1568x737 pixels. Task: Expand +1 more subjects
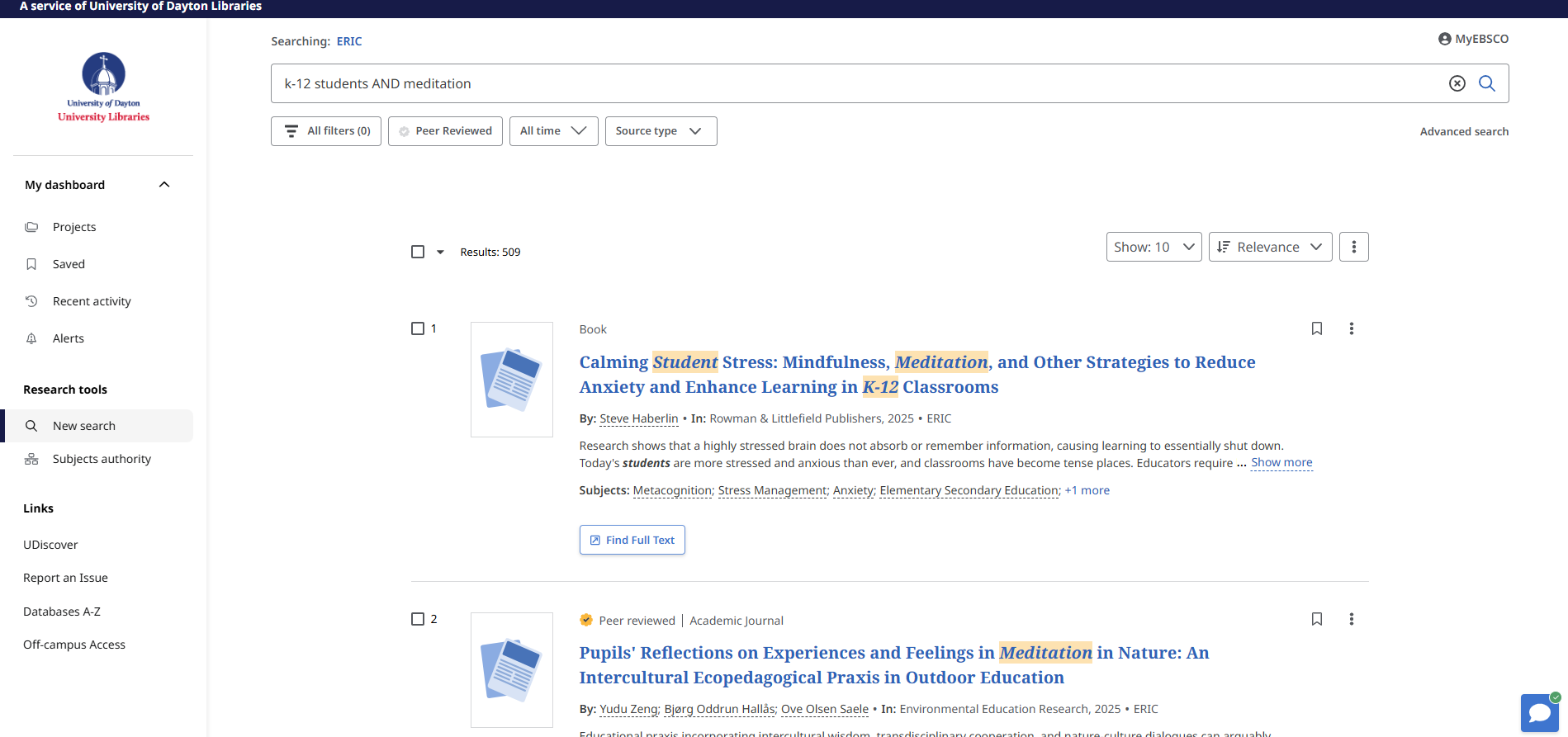pyautogui.click(x=1087, y=490)
